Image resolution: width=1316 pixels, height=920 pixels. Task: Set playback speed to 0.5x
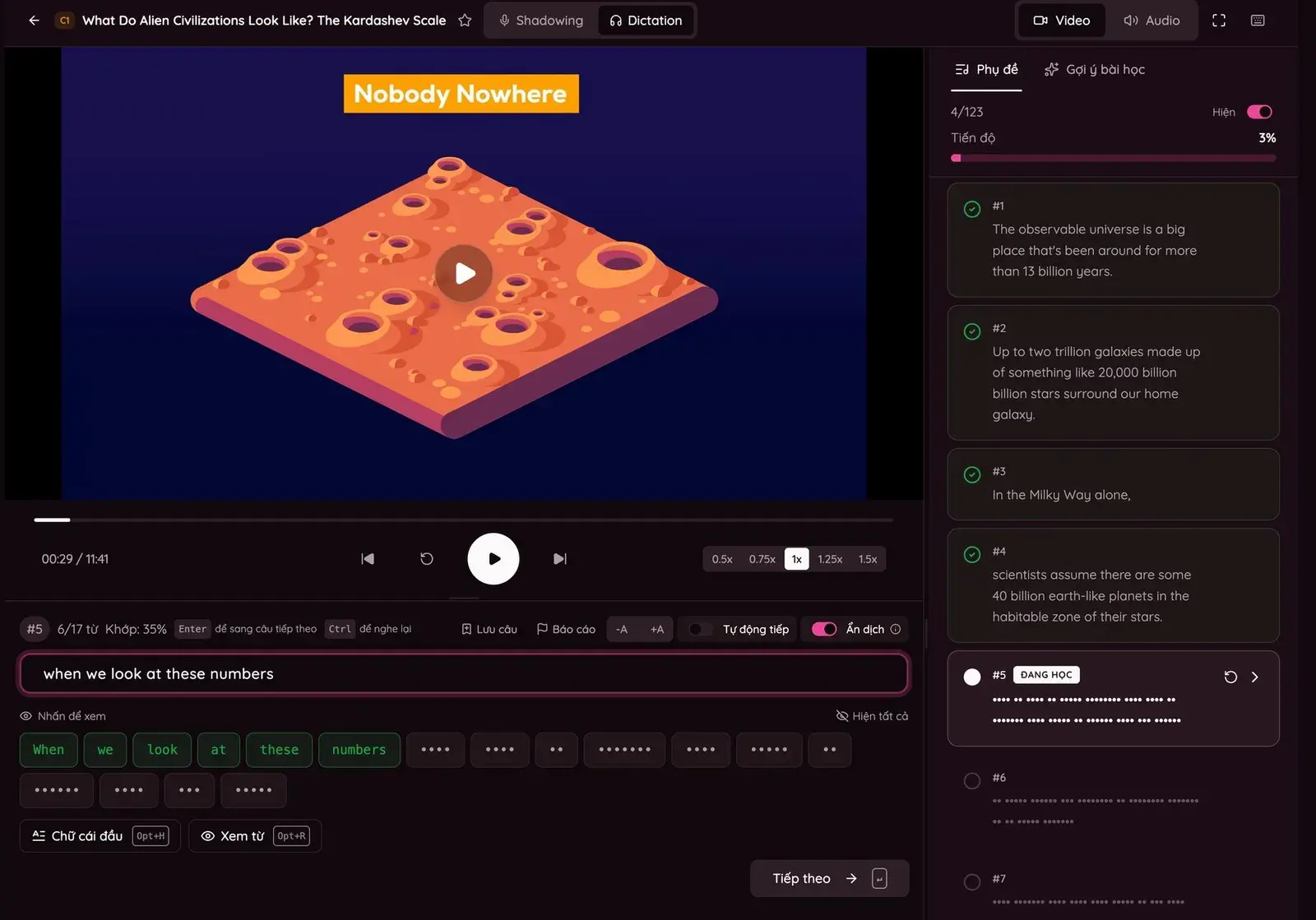722,559
